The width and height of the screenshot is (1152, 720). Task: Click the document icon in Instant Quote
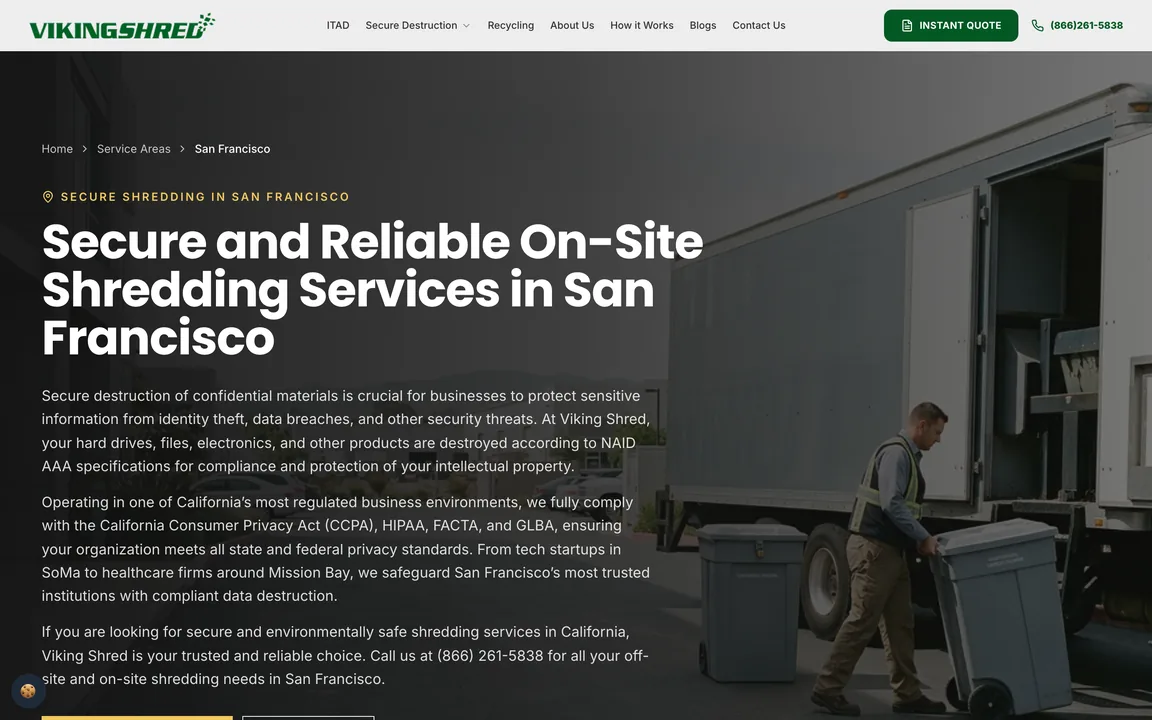pos(907,26)
